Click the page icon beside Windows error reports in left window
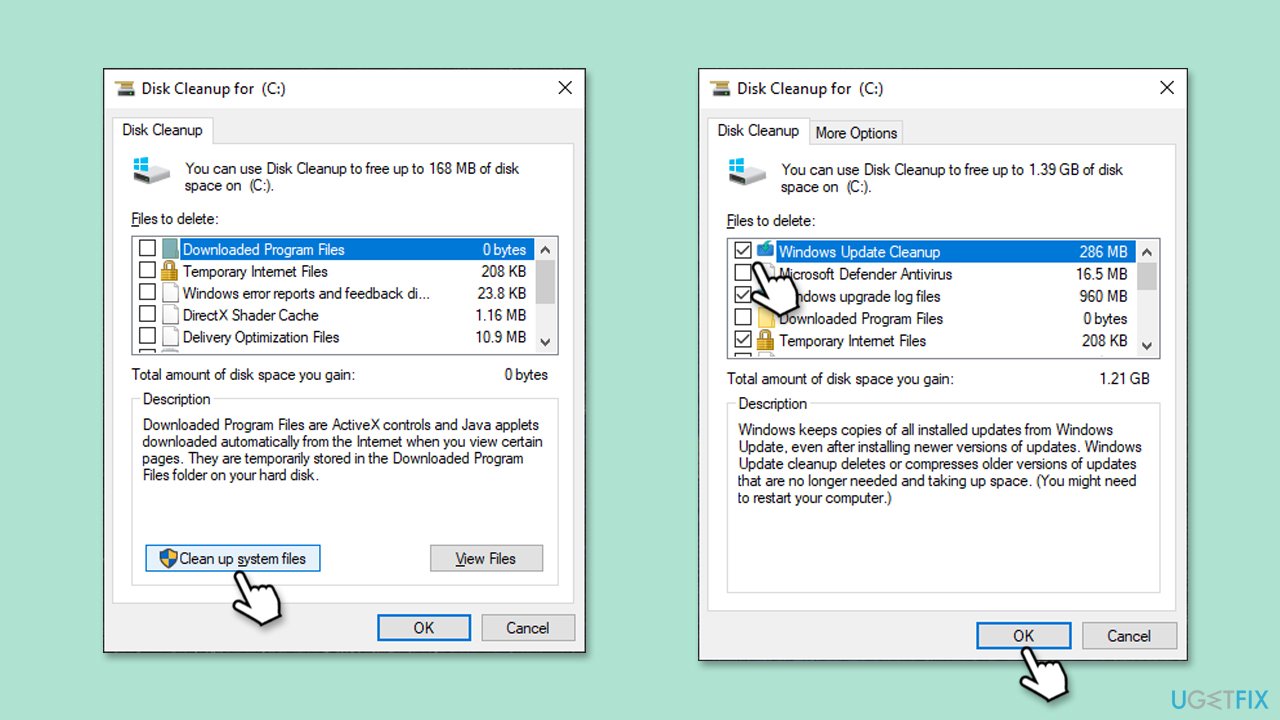1280x720 pixels. click(169, 293)
